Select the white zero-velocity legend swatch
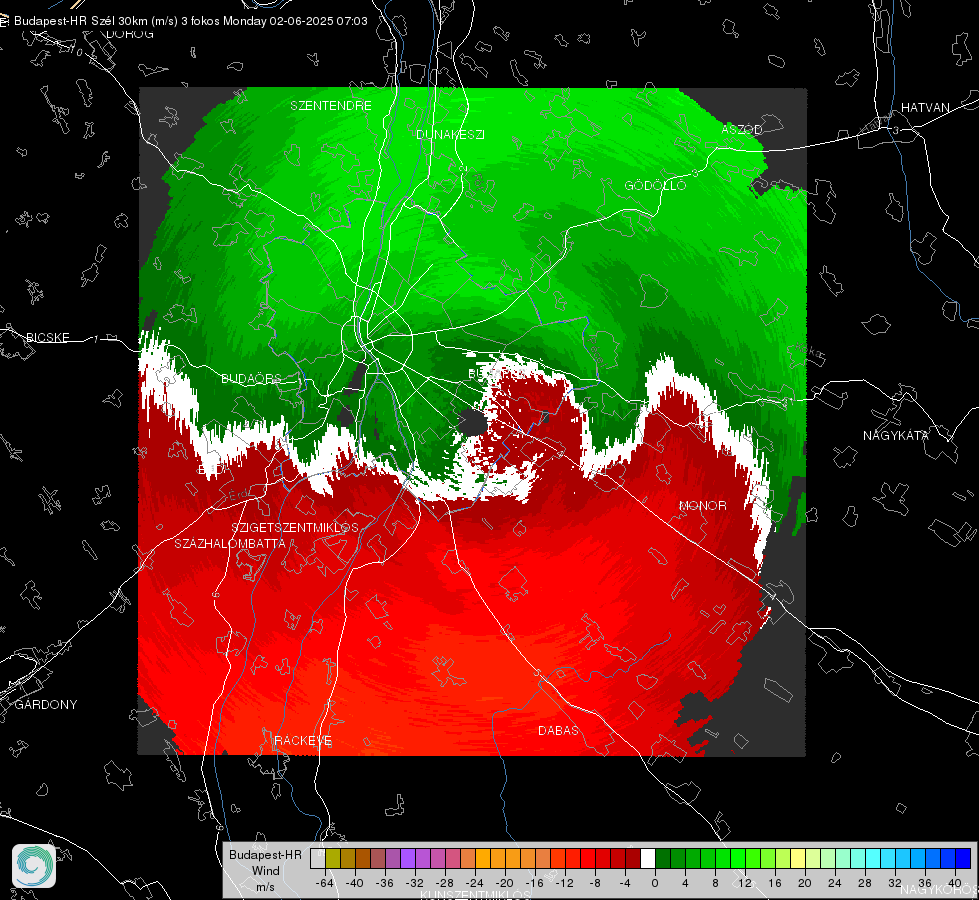The width and height of the screenshot is (979, 900). point(648,858)
